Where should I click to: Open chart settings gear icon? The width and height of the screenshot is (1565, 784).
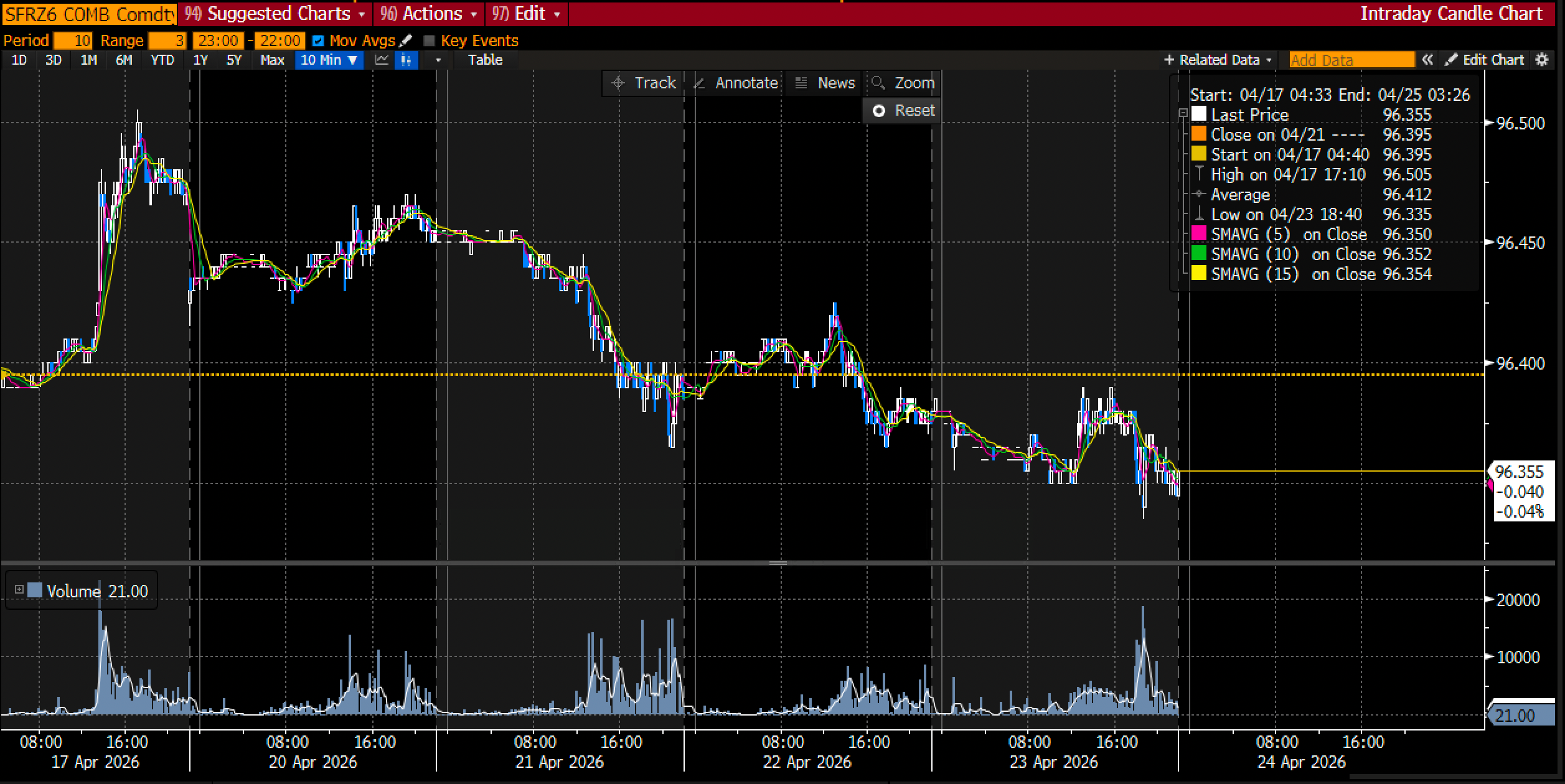(1542, 60)
